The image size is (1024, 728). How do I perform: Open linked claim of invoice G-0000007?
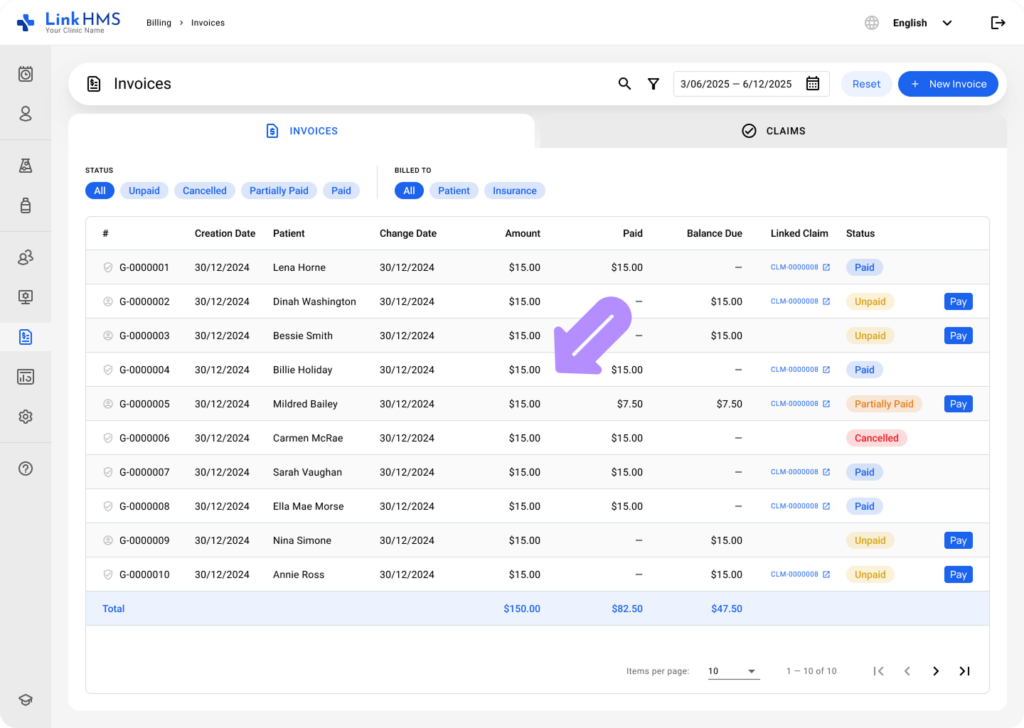pos(800,472)
